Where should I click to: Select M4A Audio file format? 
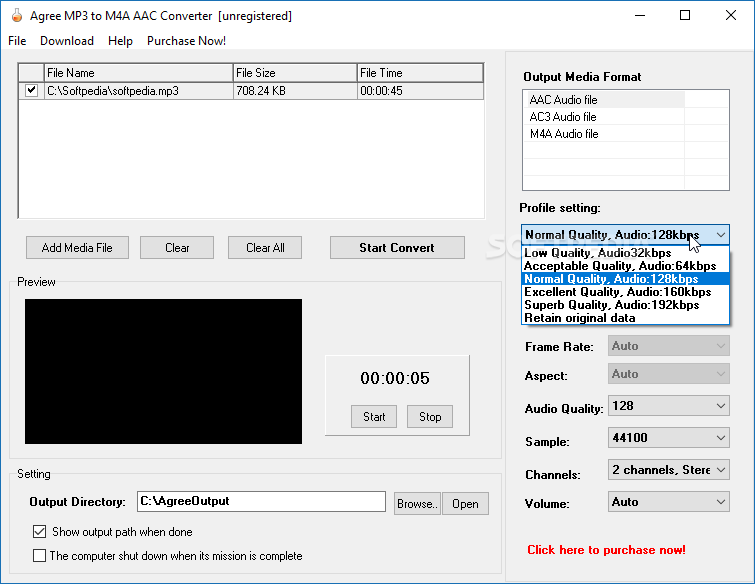coord(604,133)
